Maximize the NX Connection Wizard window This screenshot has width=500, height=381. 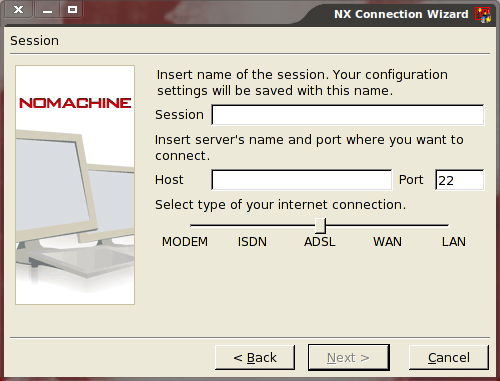72,9
